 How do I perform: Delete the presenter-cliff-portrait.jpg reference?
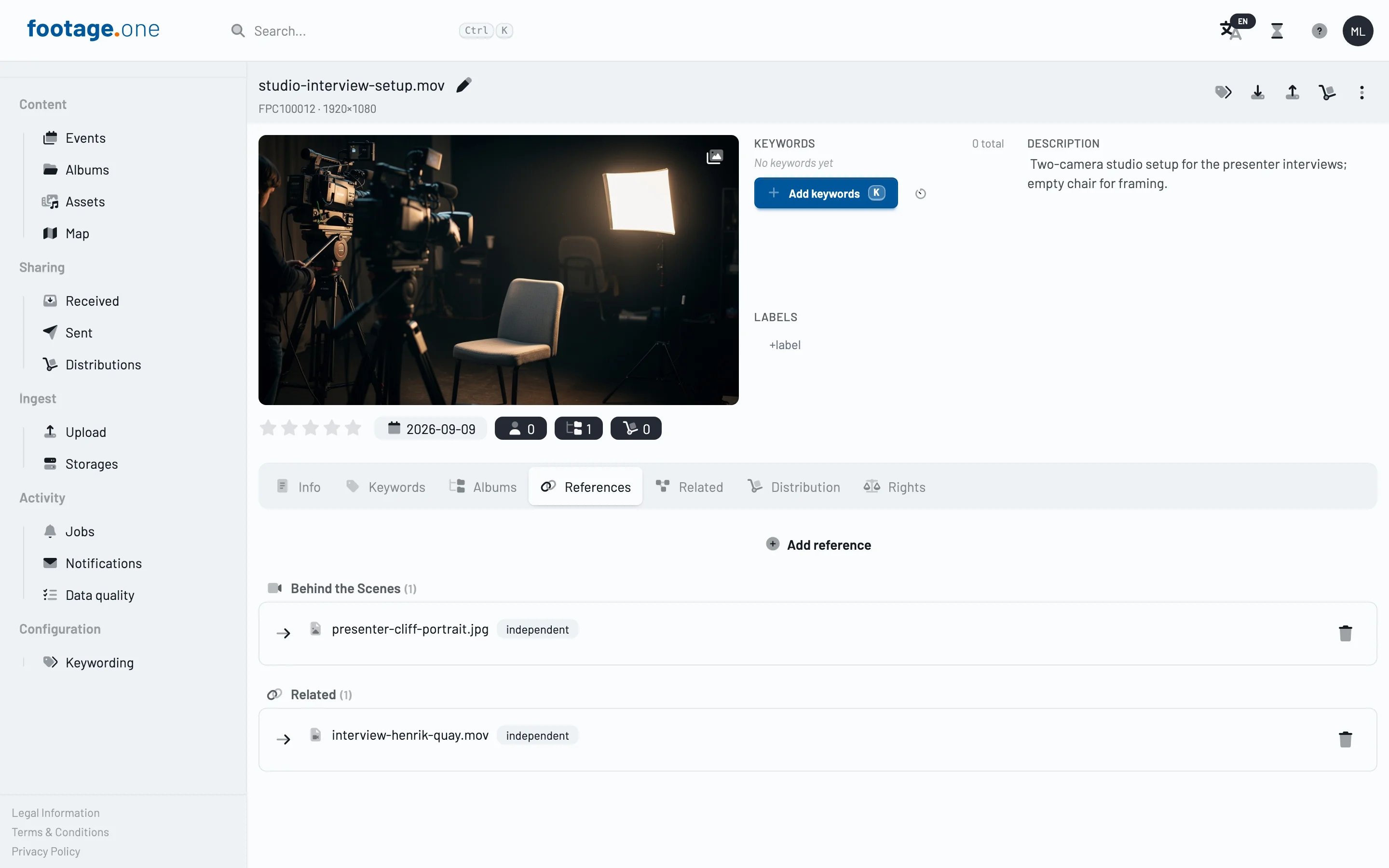pos(1345,633)
